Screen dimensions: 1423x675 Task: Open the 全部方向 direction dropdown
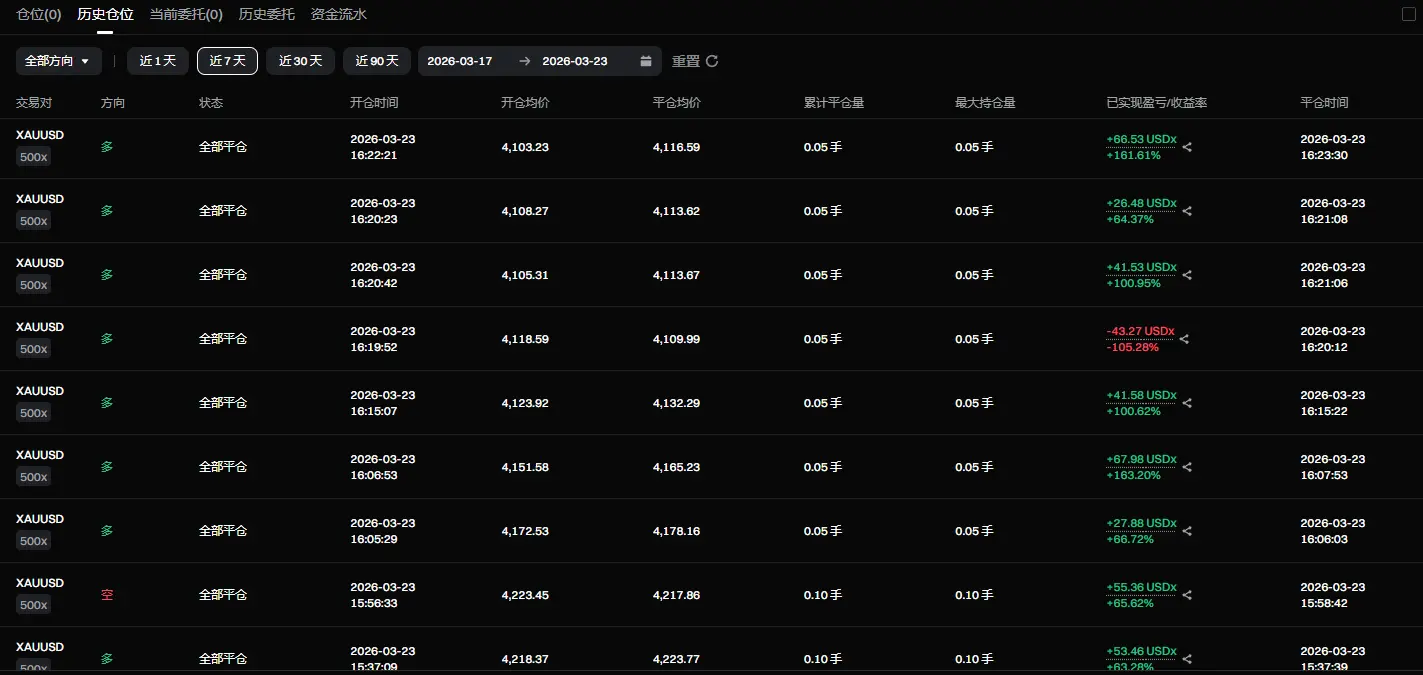(58, 61)
